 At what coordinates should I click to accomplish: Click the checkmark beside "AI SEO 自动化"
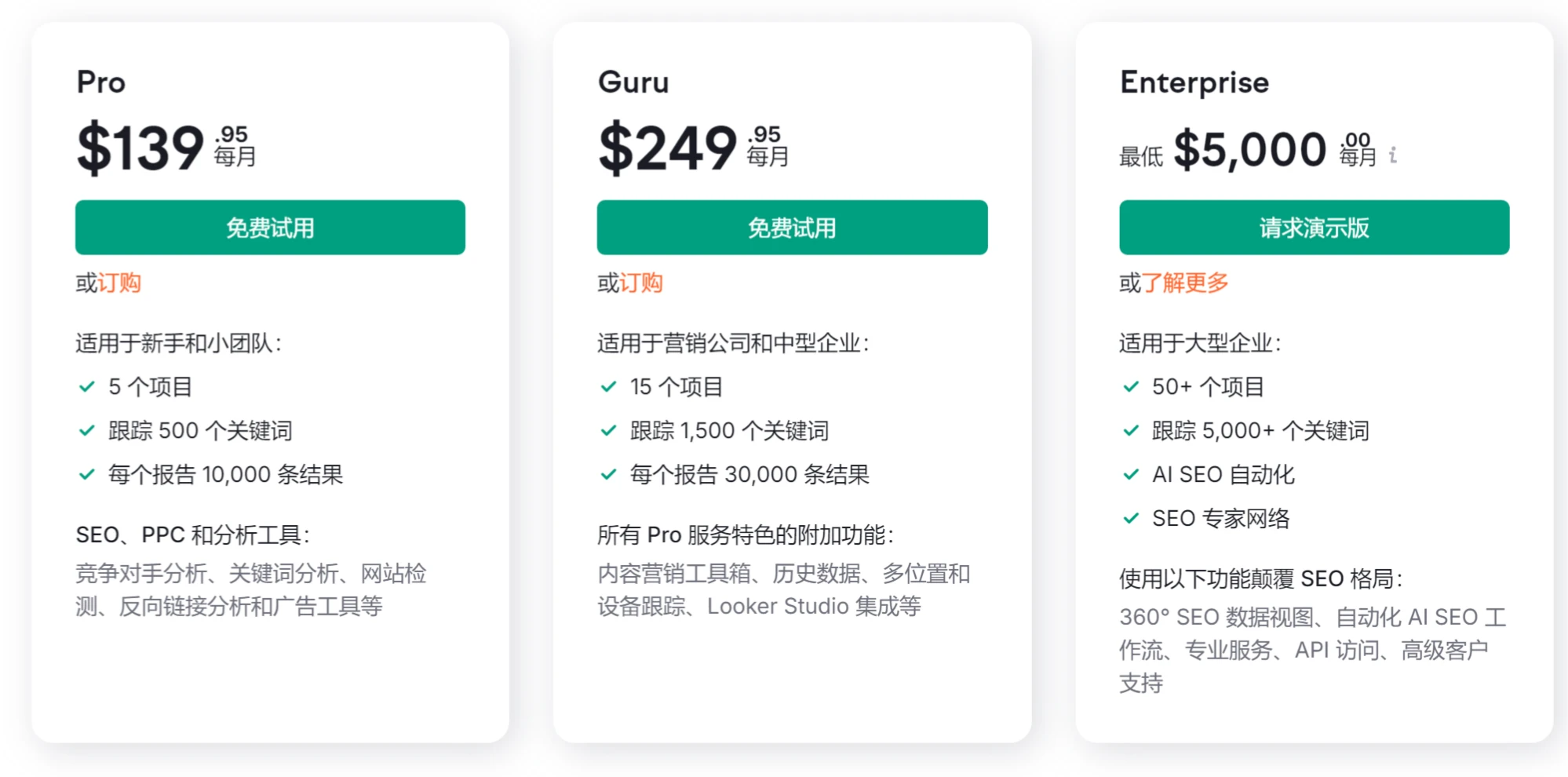point(1130,474)
